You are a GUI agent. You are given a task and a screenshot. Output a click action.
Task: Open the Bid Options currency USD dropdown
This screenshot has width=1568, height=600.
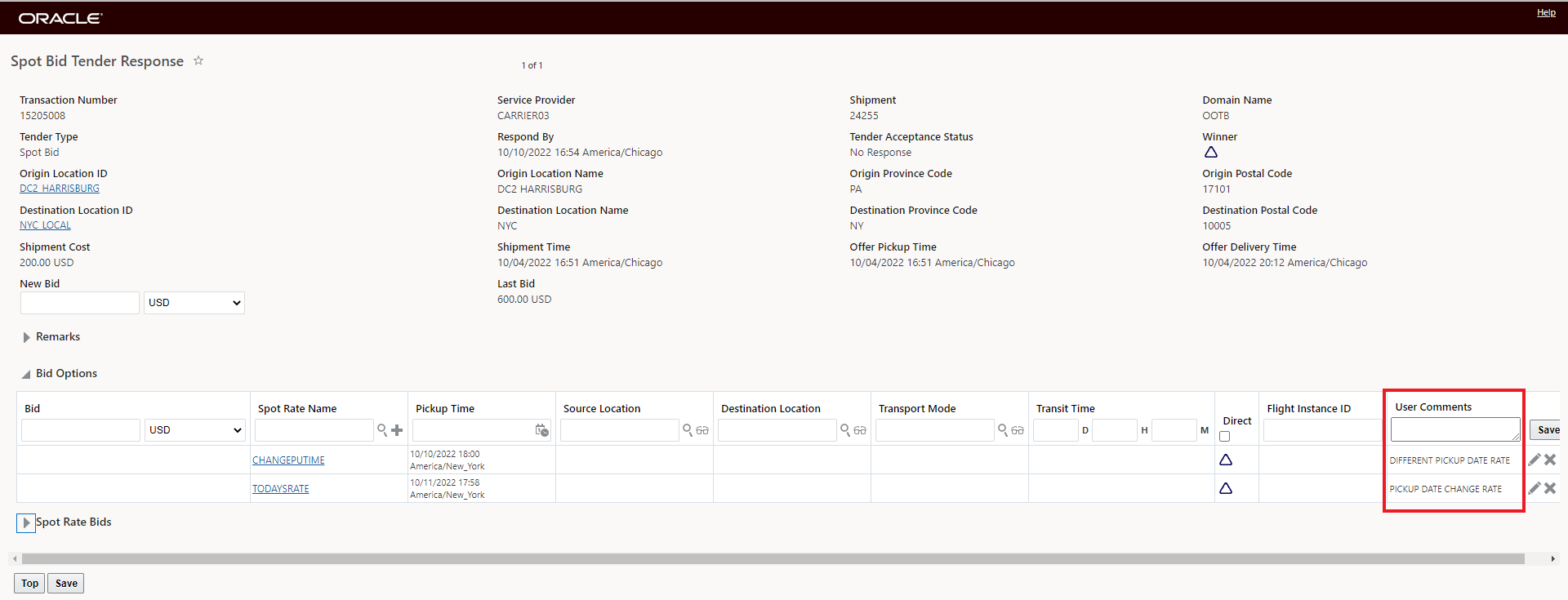[196, 430]
